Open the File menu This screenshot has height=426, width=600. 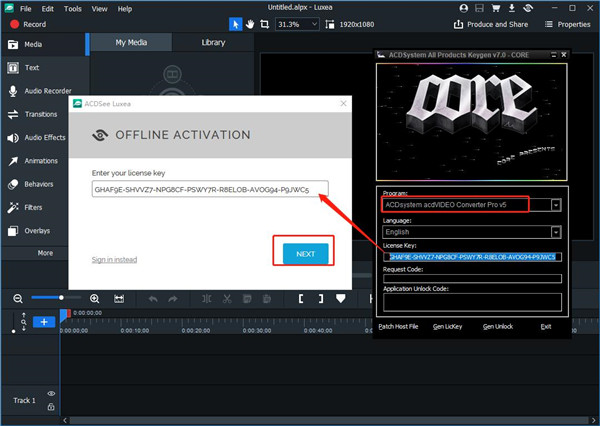[x=26, y=9]
